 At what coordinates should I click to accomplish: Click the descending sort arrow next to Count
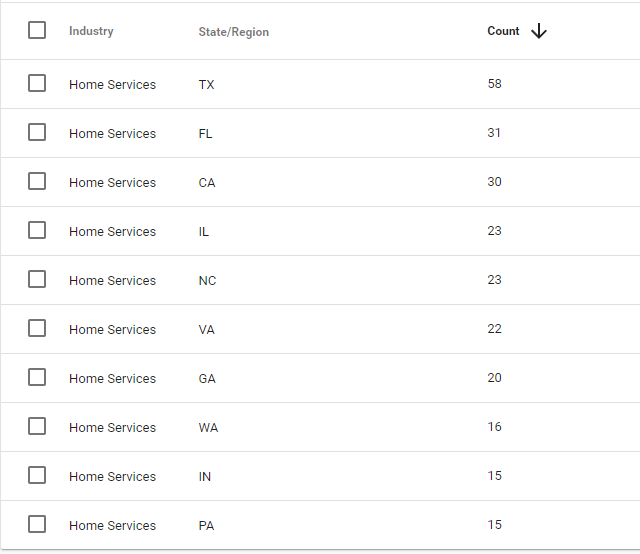pos(539,31)
